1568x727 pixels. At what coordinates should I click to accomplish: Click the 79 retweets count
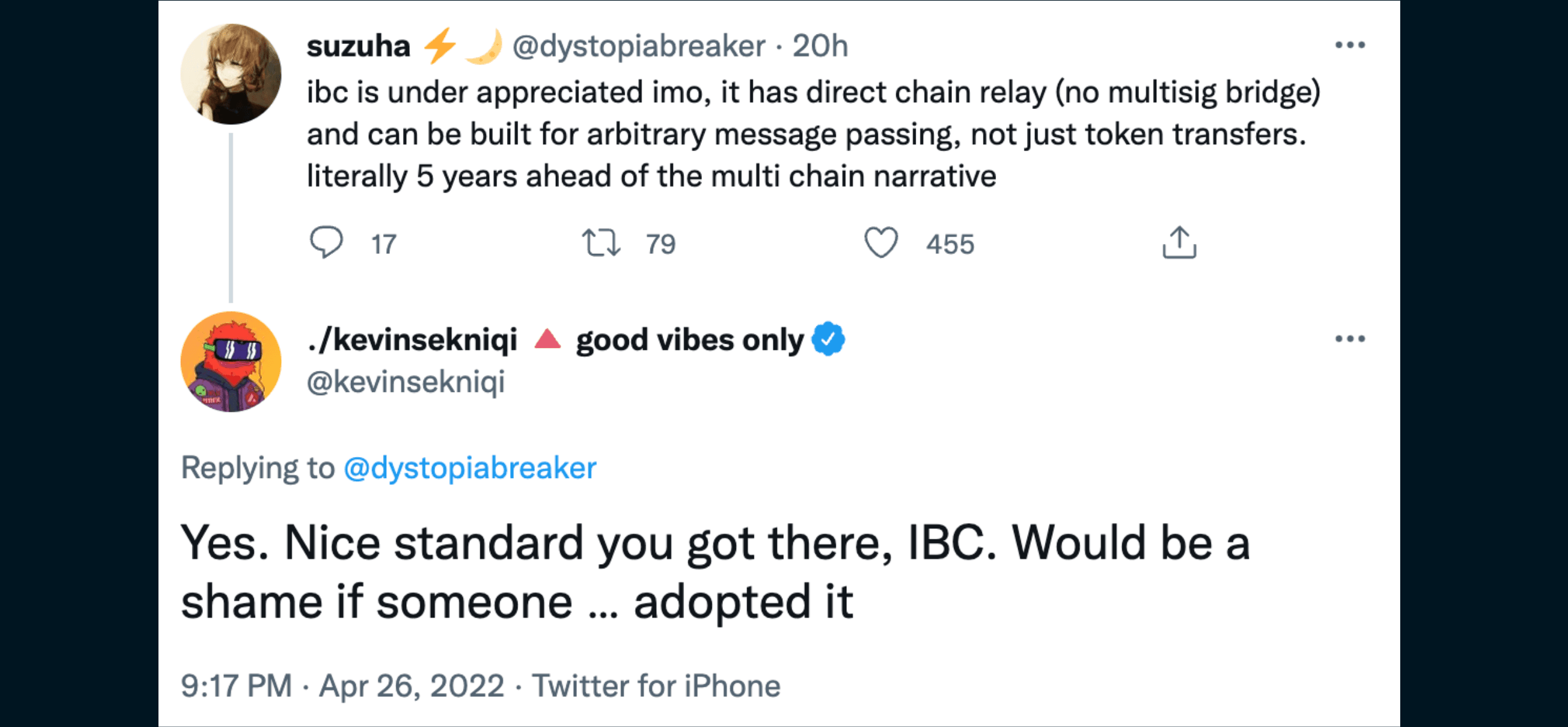(x=661, y=244)
